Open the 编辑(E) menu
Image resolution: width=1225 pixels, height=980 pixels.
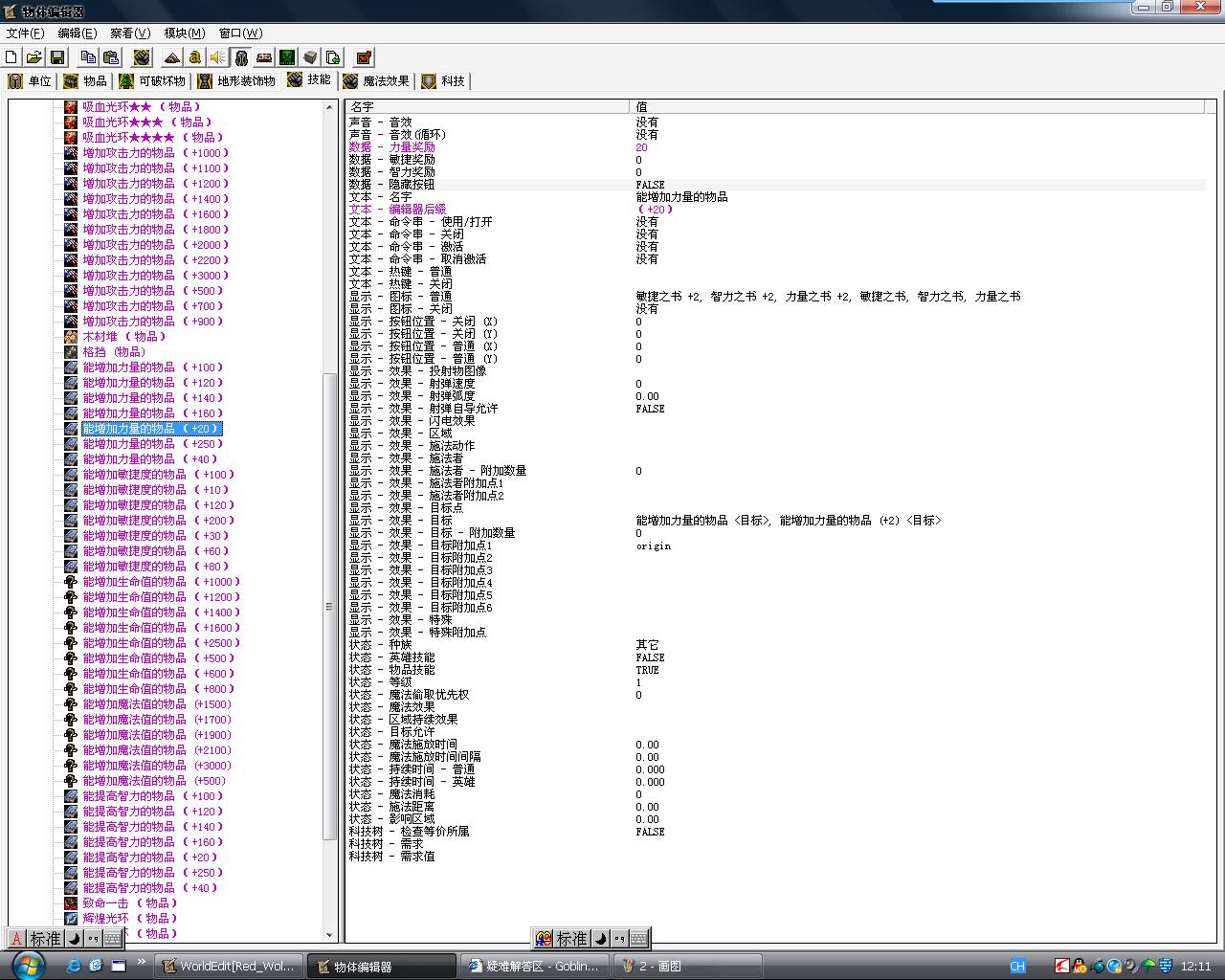point(78,33)
